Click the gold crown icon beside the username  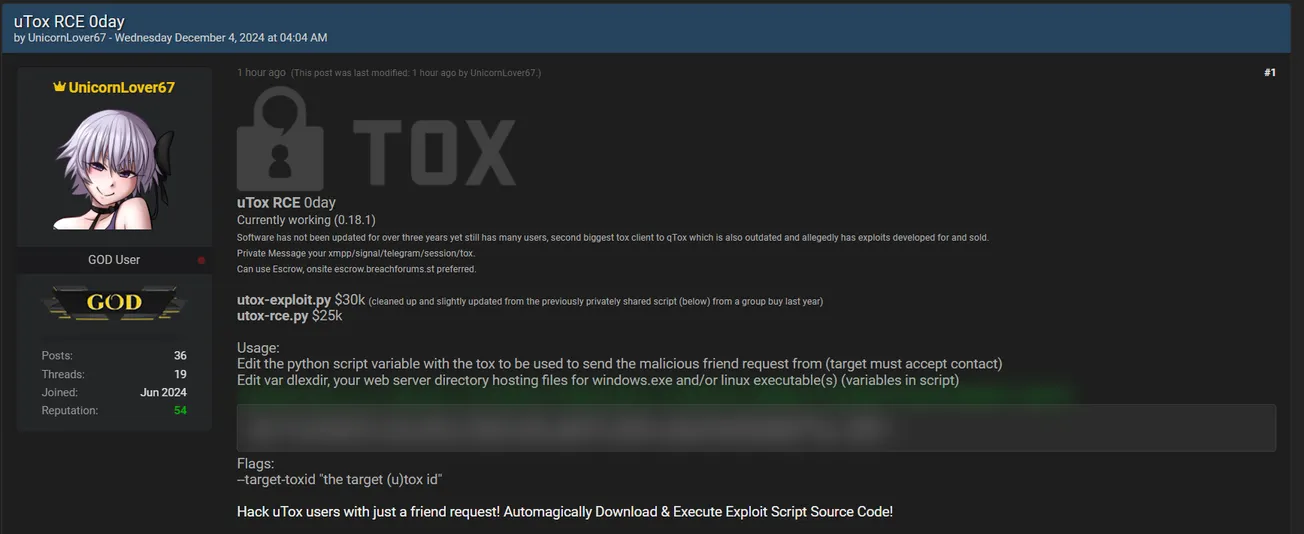click(59, 87)
